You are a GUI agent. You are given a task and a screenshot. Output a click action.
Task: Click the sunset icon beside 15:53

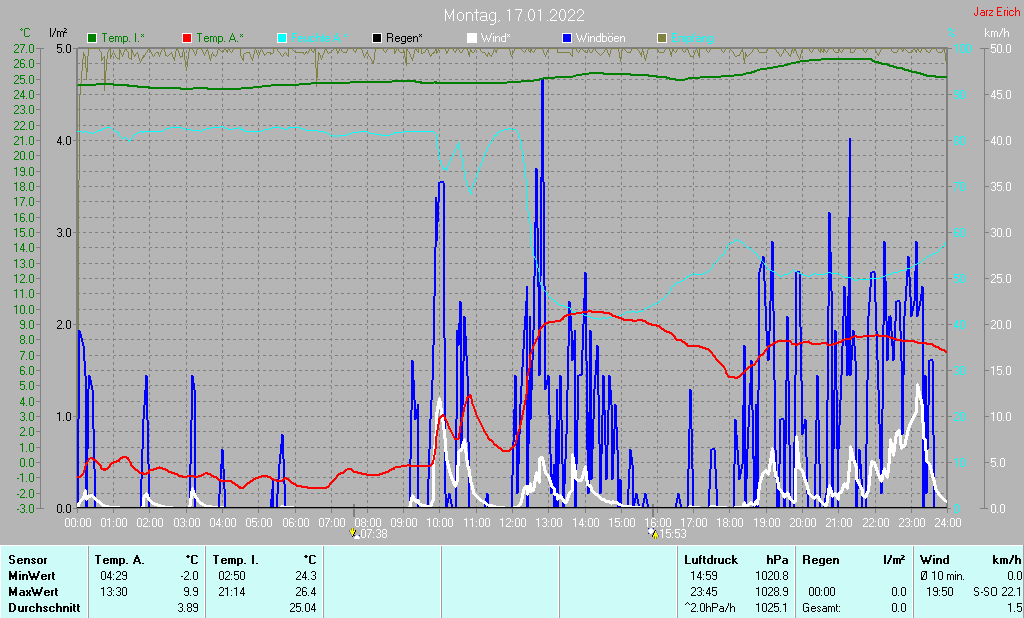click(x=653, y=533)
